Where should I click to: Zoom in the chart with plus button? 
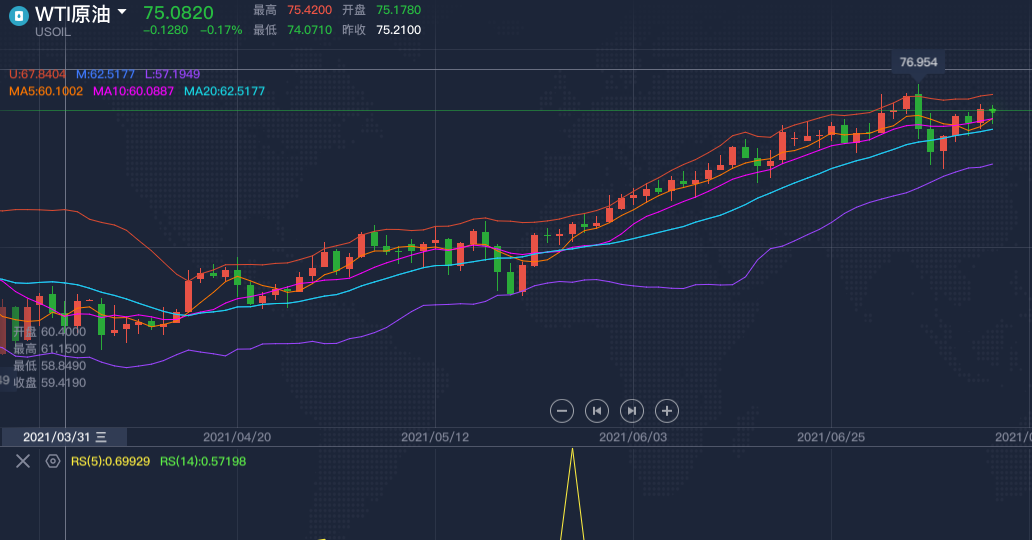tap(667, 410)
